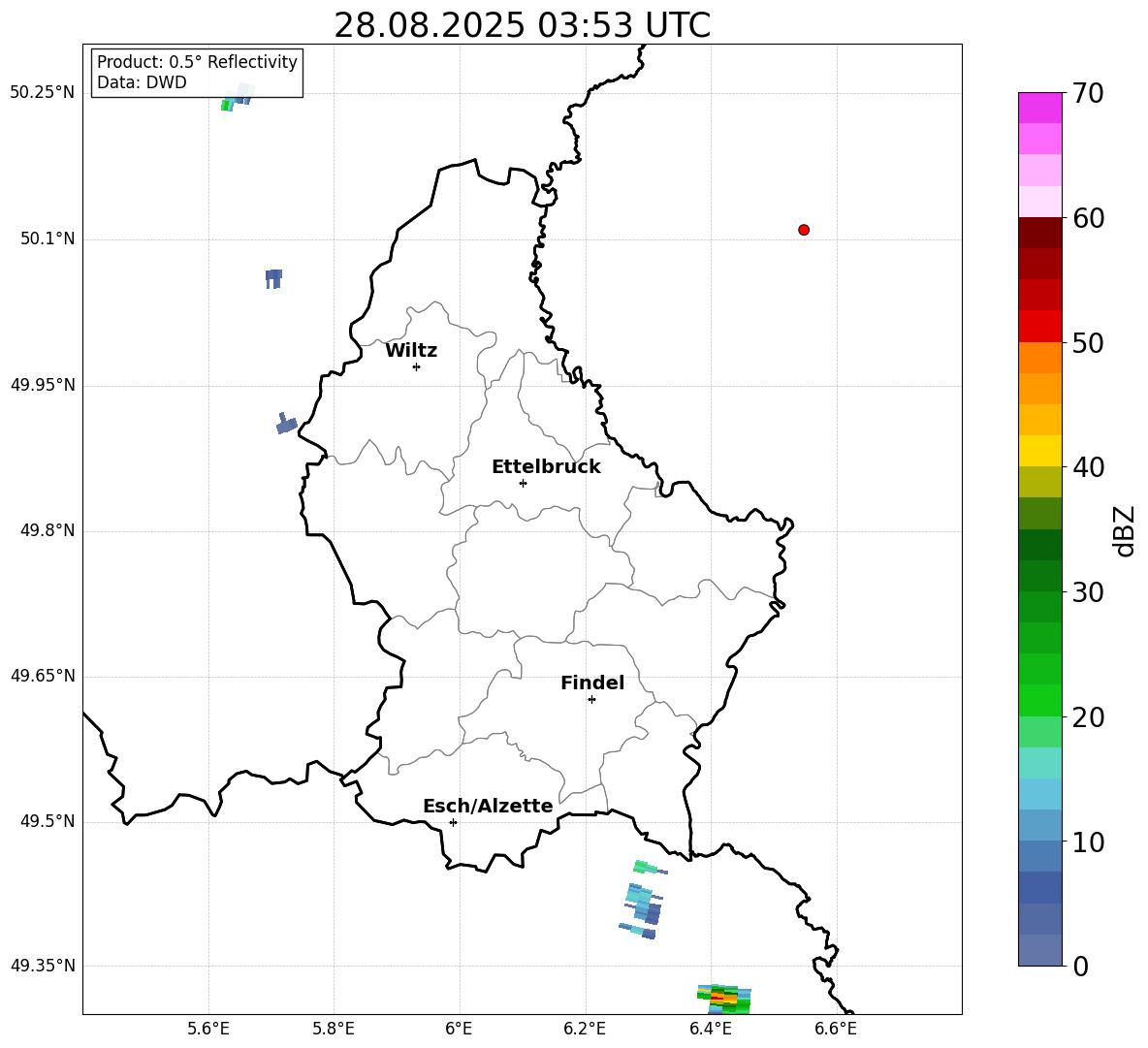1148x1048 pixels.
Task: Click the colorbar tick label 60
Action: click(1088, 218)
